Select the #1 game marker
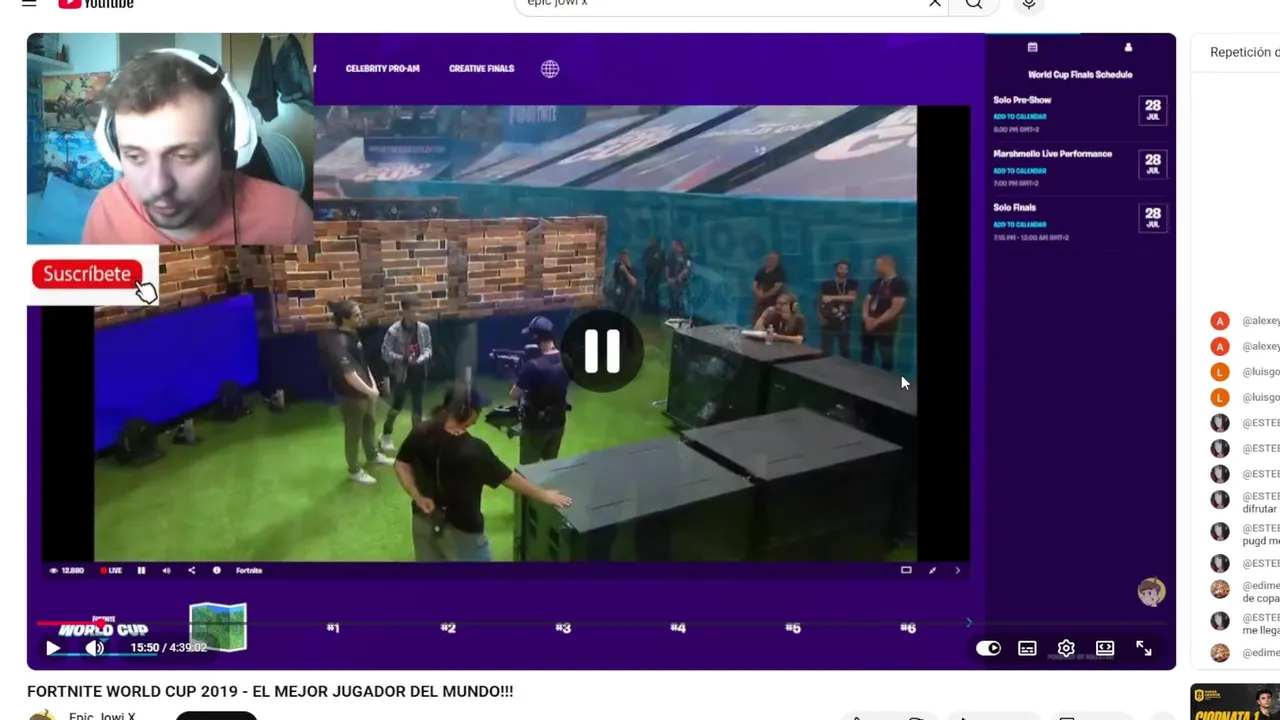The width and height of the screenshot is (1280, 720). coord(333,628)
